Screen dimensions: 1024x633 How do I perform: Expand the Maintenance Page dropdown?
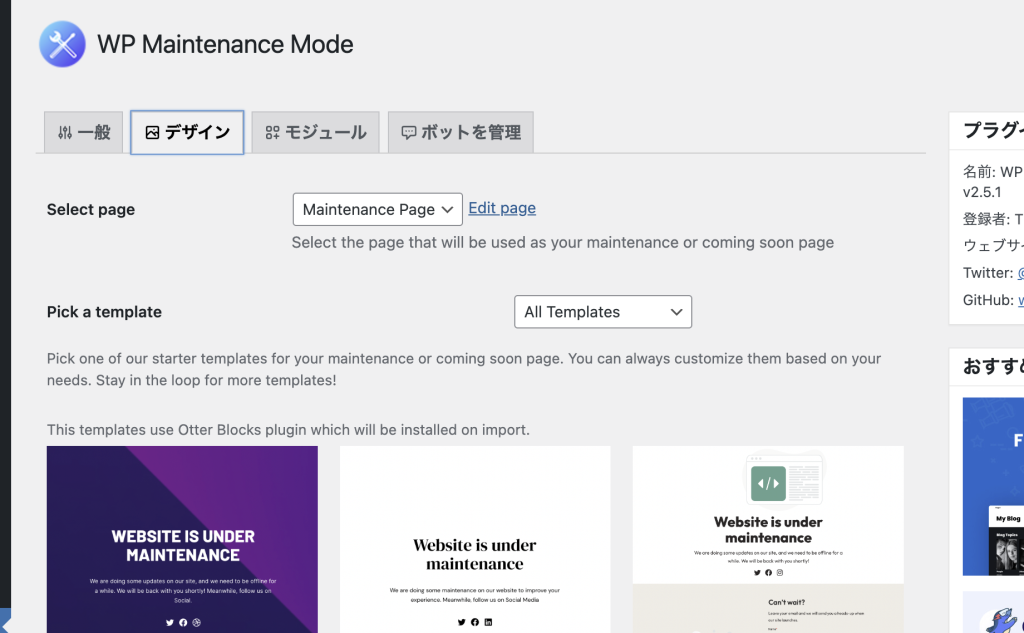[x=377, y=209]
